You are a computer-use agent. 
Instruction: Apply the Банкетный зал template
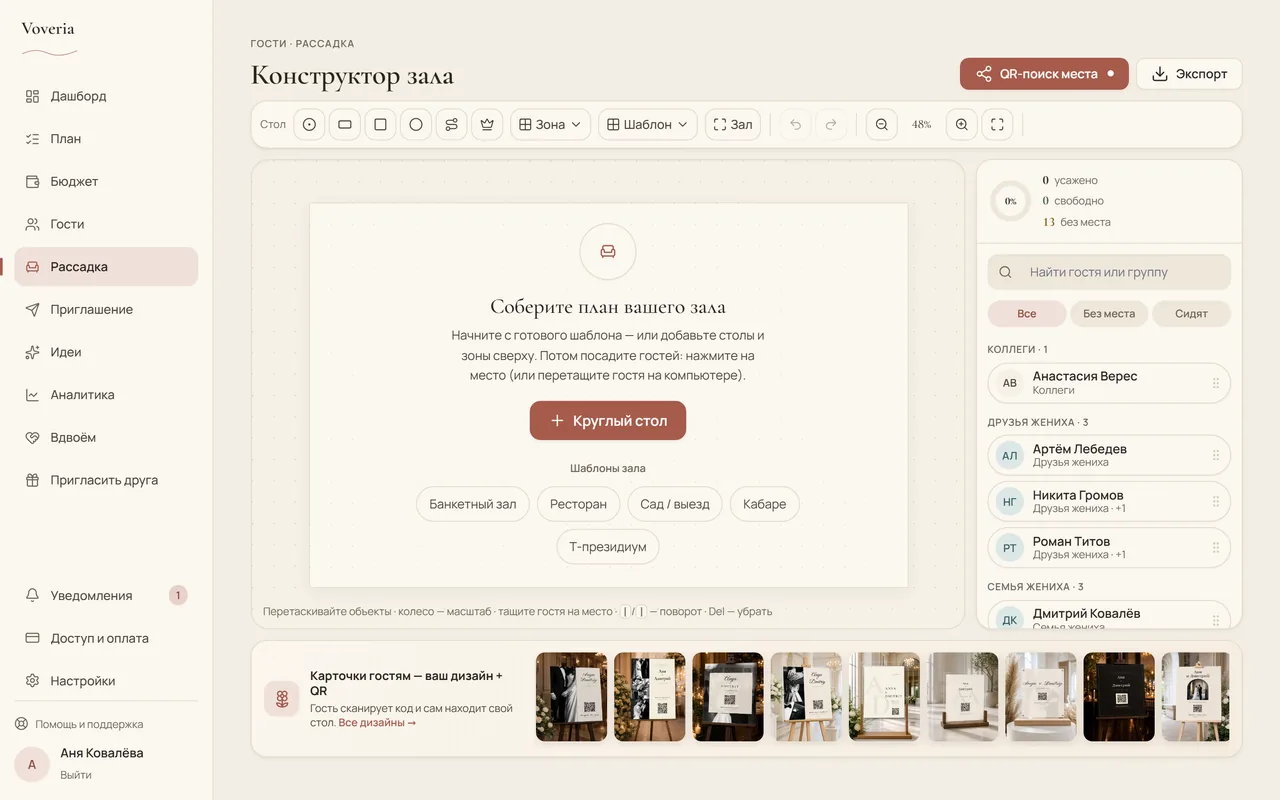point(473,504)
